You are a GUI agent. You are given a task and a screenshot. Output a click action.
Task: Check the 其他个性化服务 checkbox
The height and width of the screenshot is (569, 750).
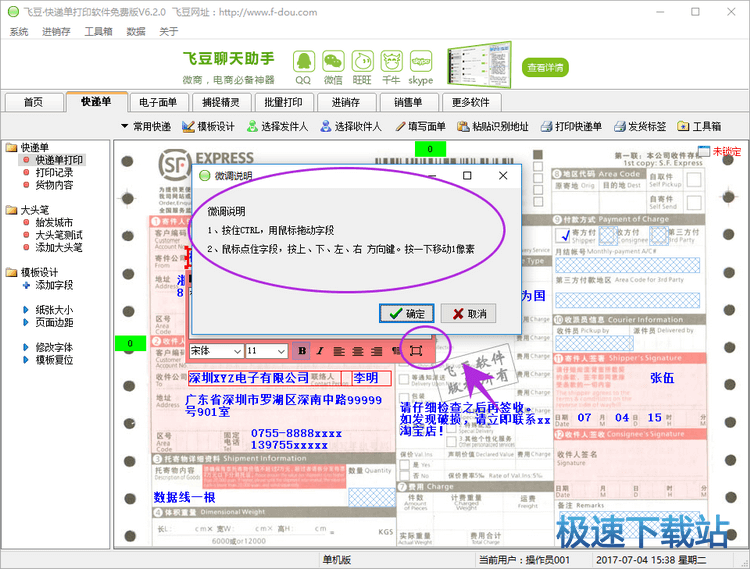(x=452, y=441)
